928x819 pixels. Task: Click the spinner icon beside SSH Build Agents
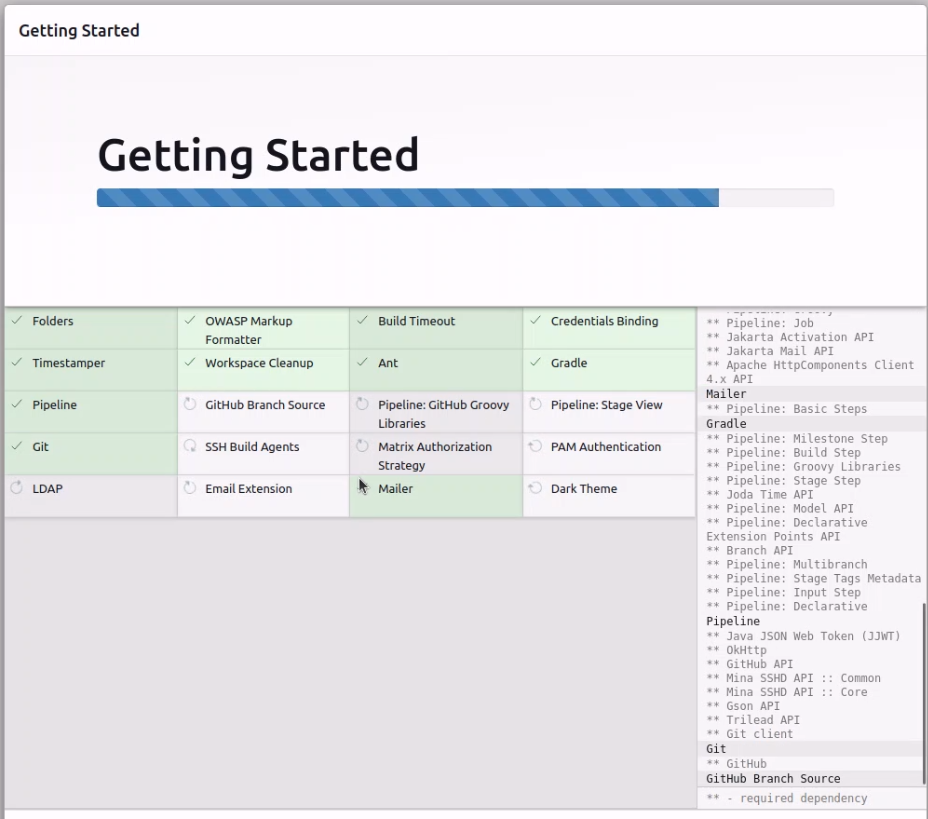pos(189,446)
